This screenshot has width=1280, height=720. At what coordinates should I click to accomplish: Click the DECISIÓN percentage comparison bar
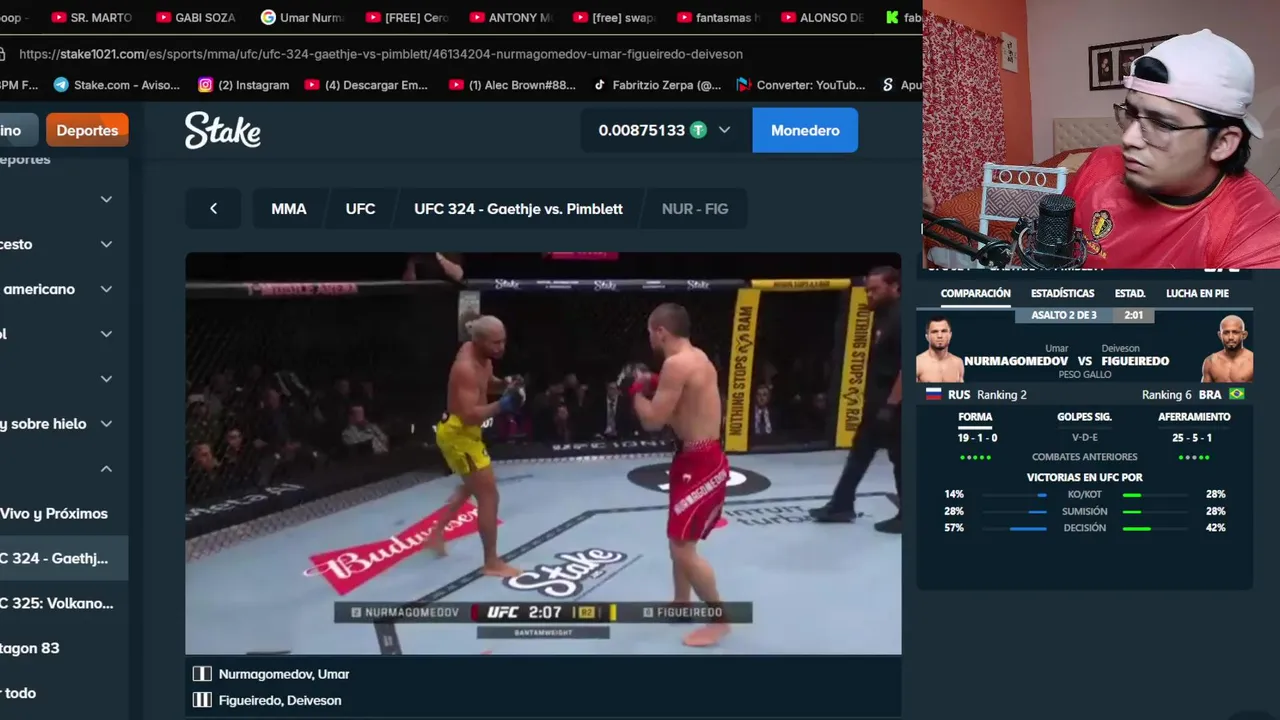[1084, 528]
